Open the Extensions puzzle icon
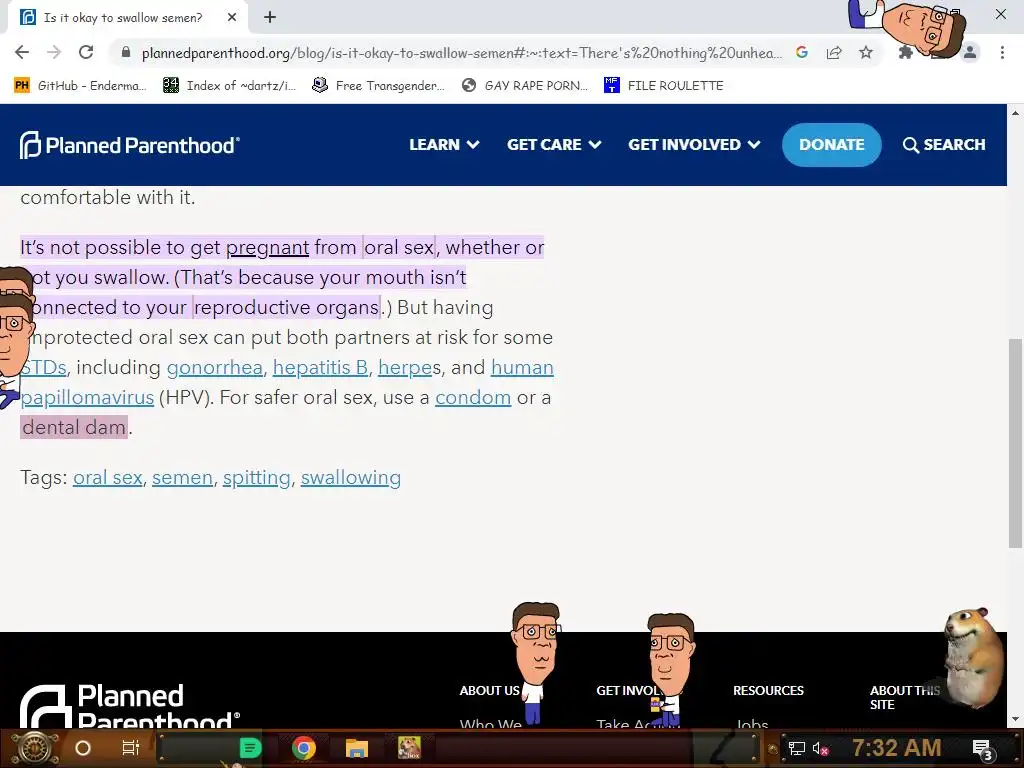This screenshot has height=768, width=1024. pyautogui.click(x=905, y=52)
